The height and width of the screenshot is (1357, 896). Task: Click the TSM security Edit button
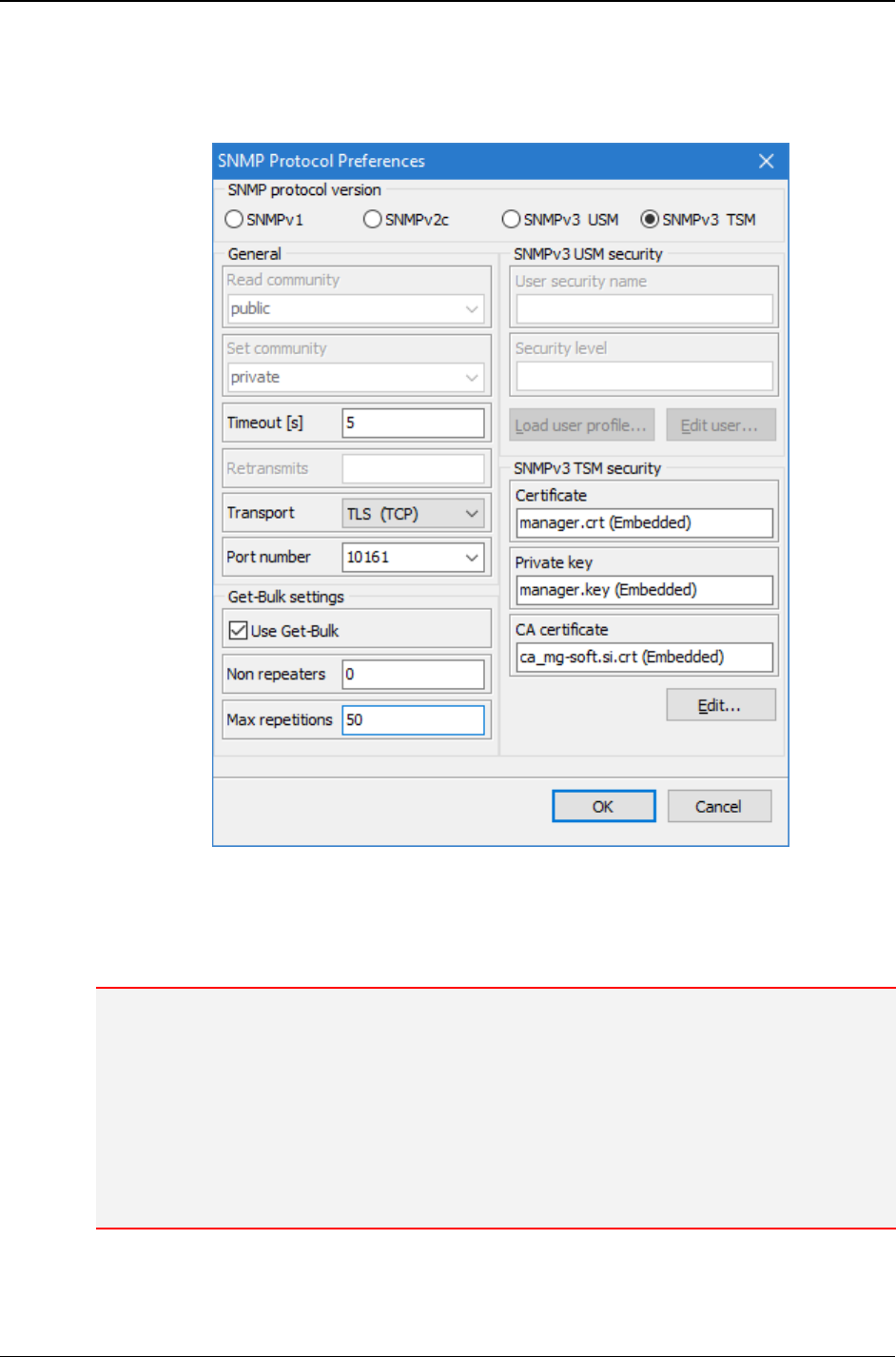point(720,705)
